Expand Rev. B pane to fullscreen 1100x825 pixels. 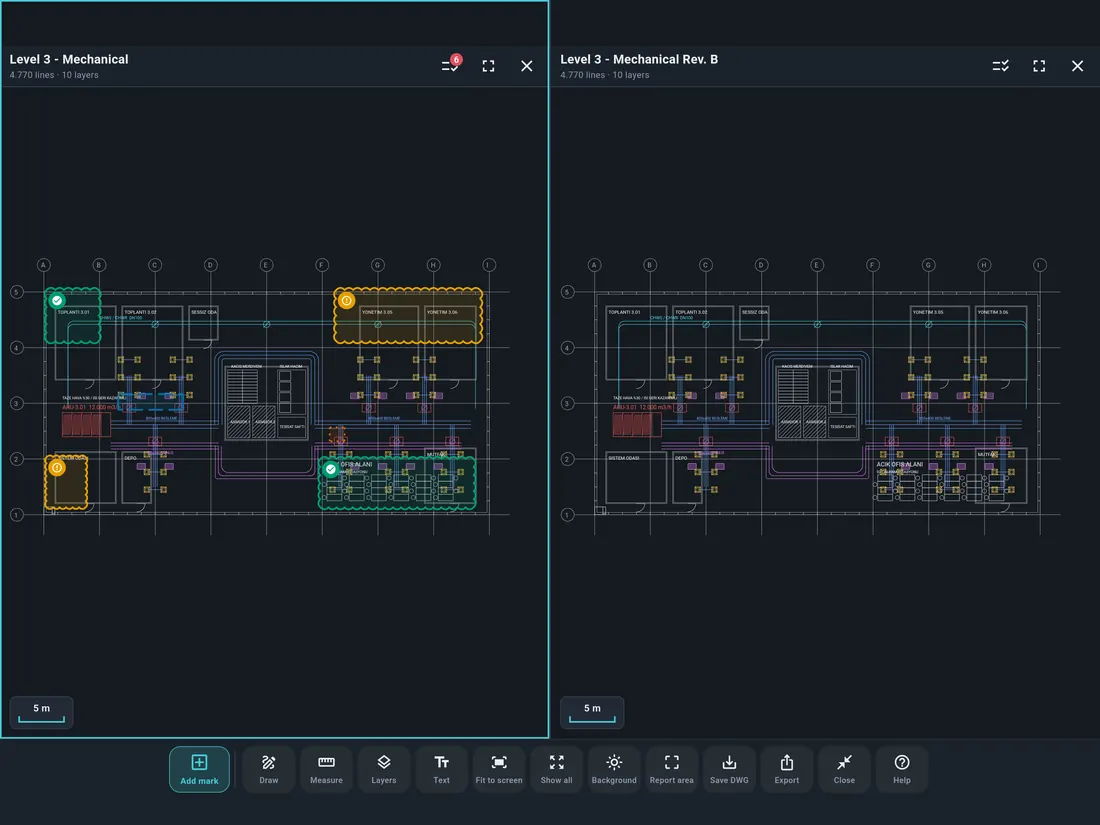coord(1039,66)
